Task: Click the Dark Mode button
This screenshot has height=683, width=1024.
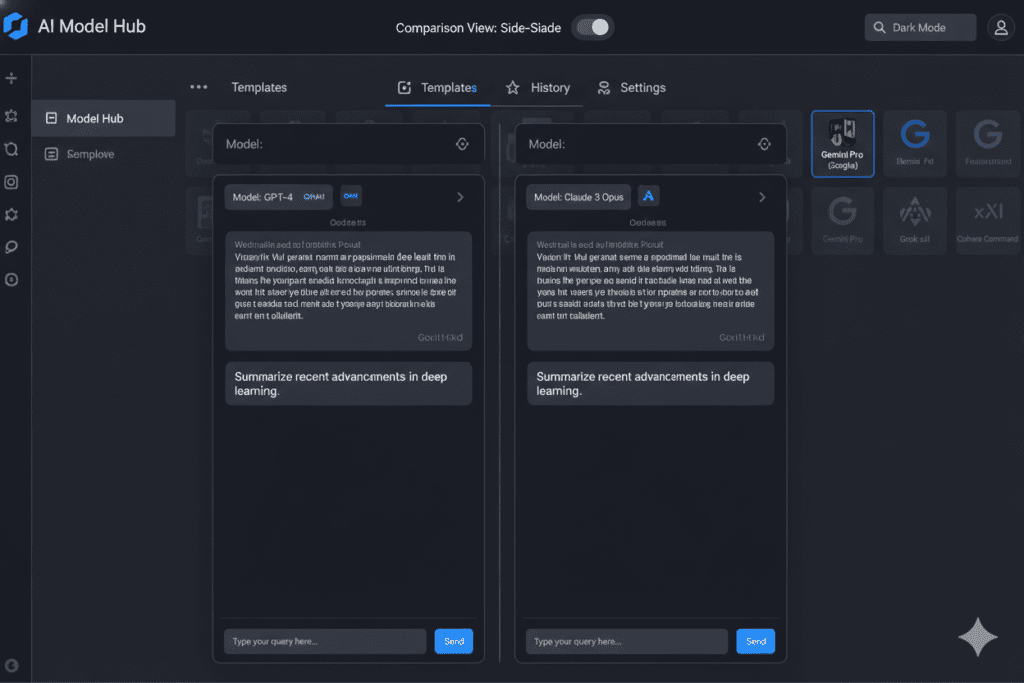Action: 919,27
